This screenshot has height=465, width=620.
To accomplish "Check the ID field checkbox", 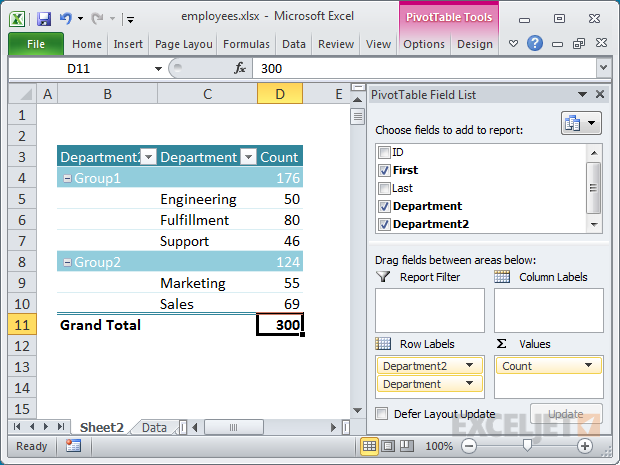I will [x=383, y=152].
